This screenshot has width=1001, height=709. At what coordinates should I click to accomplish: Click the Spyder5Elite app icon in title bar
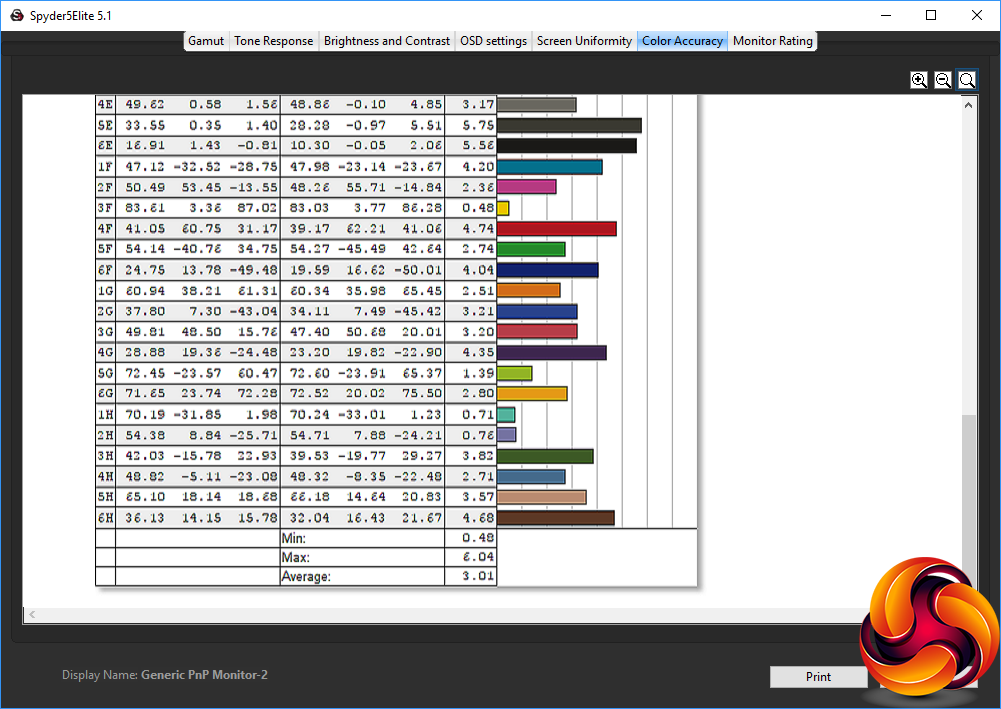pos(16,15)
